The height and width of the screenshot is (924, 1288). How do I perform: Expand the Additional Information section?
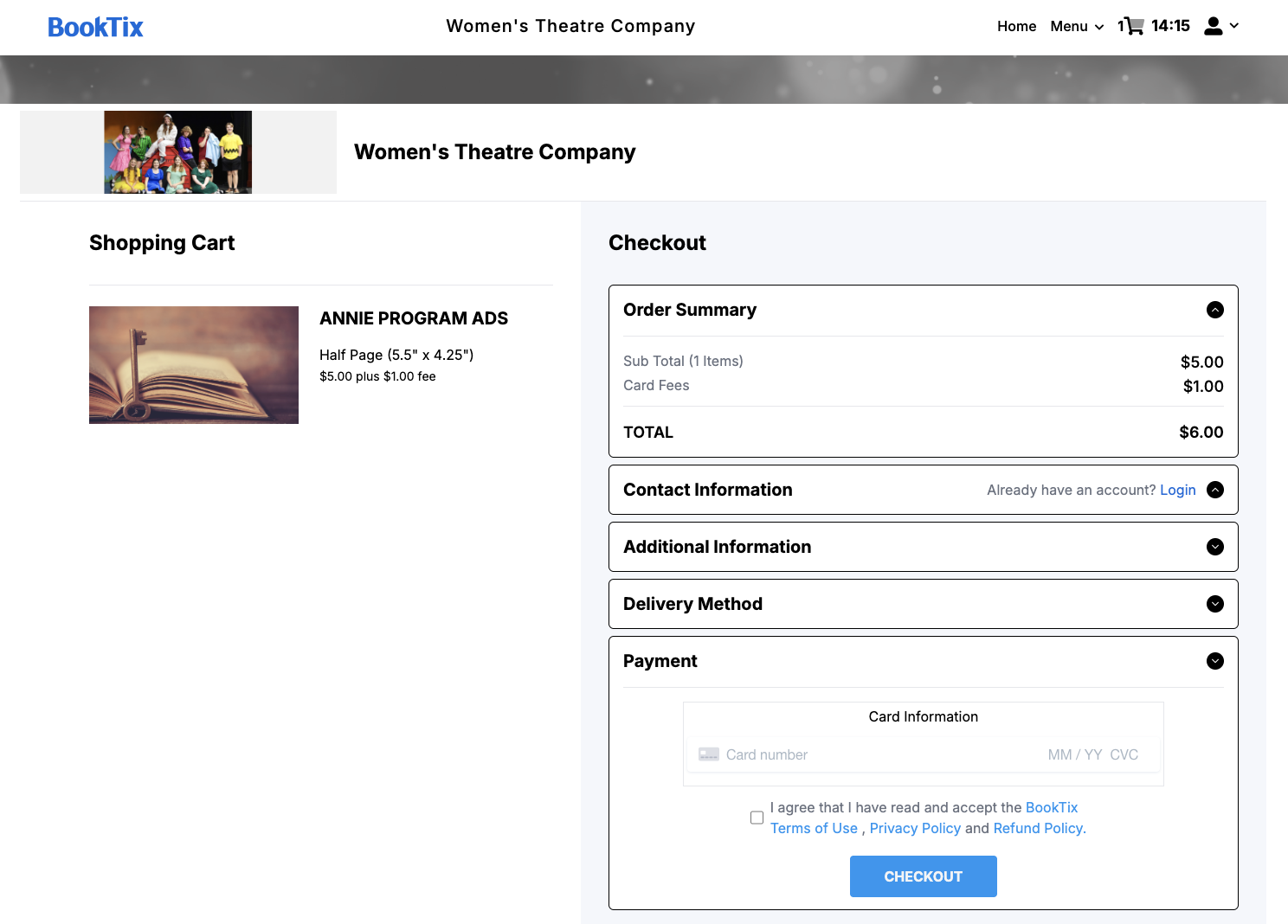tap(1215, 547)
